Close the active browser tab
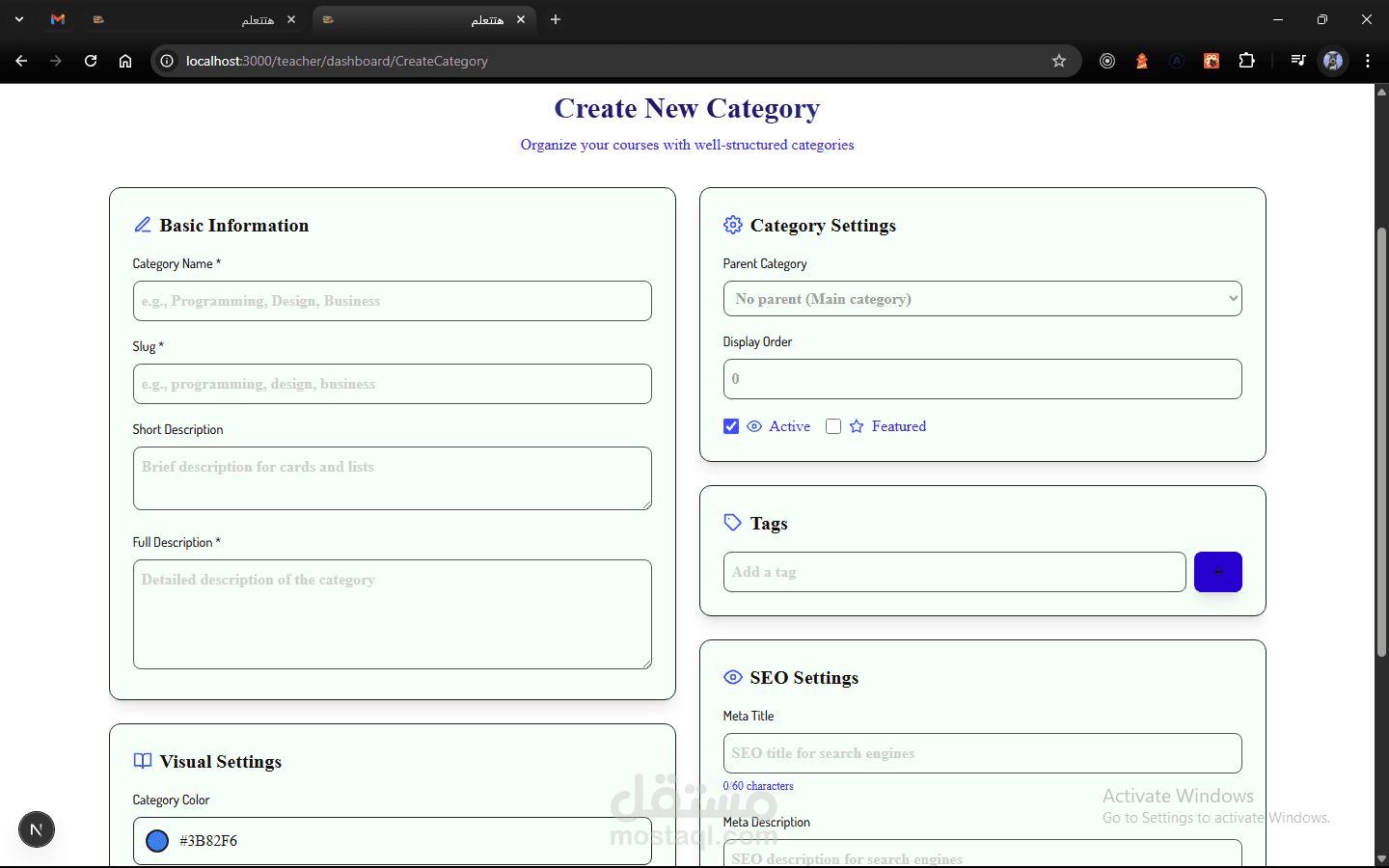1389x868 pixels. tap(521, 19)
